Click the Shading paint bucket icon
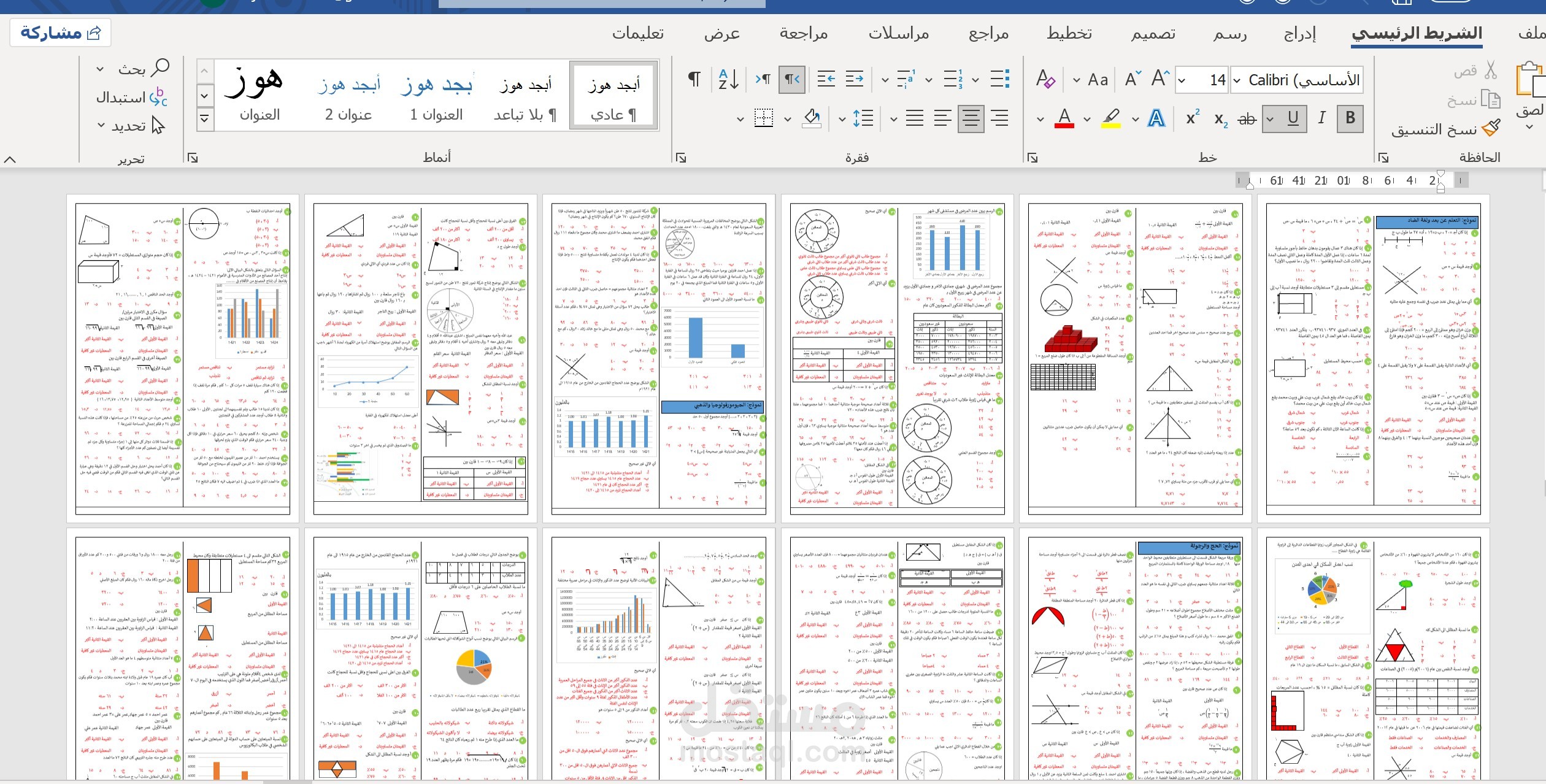Viewport: 1546px width, 784px height. tap(812, 118)
